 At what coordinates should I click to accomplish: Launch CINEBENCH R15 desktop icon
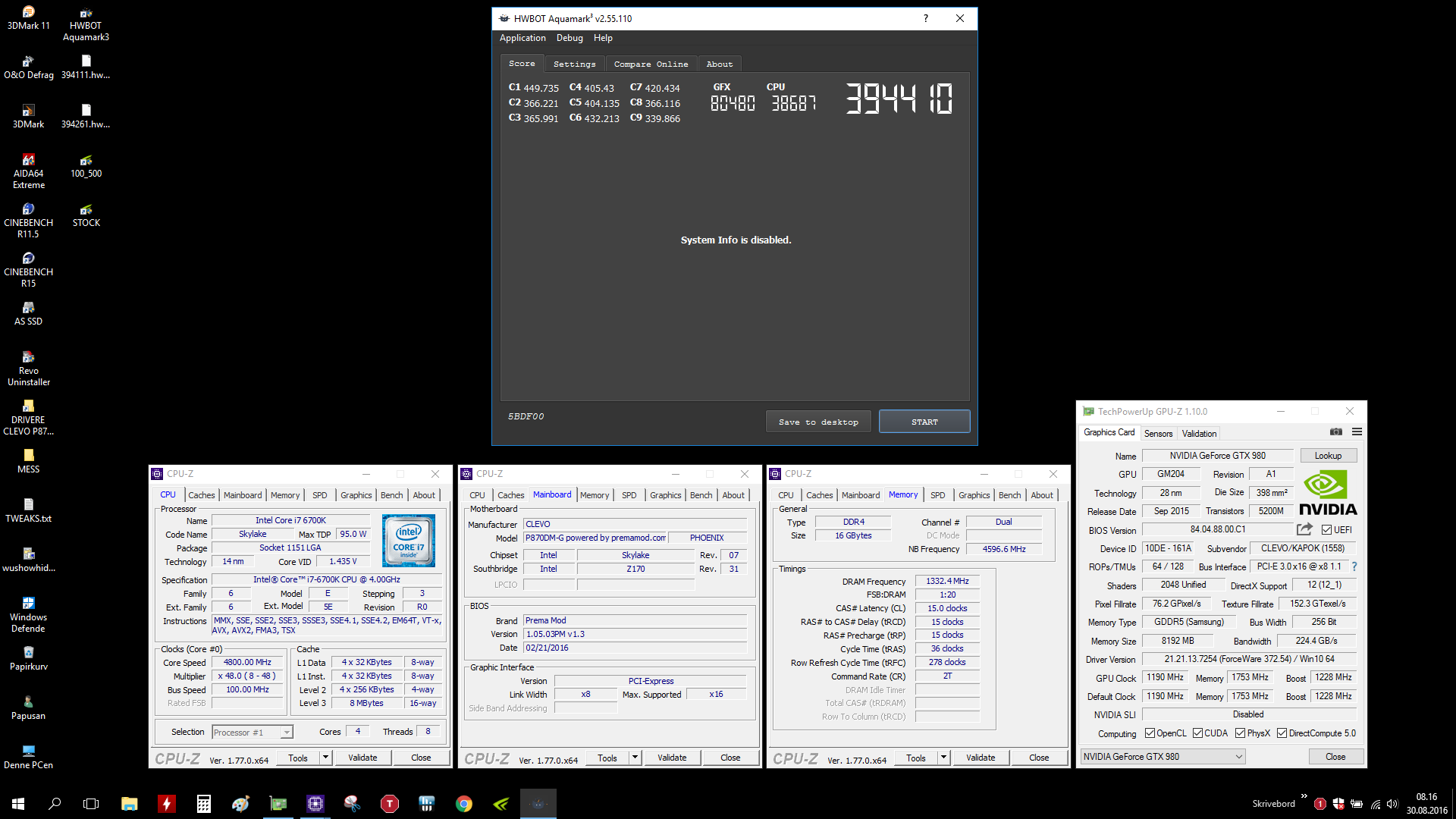[x=28, y=270]
